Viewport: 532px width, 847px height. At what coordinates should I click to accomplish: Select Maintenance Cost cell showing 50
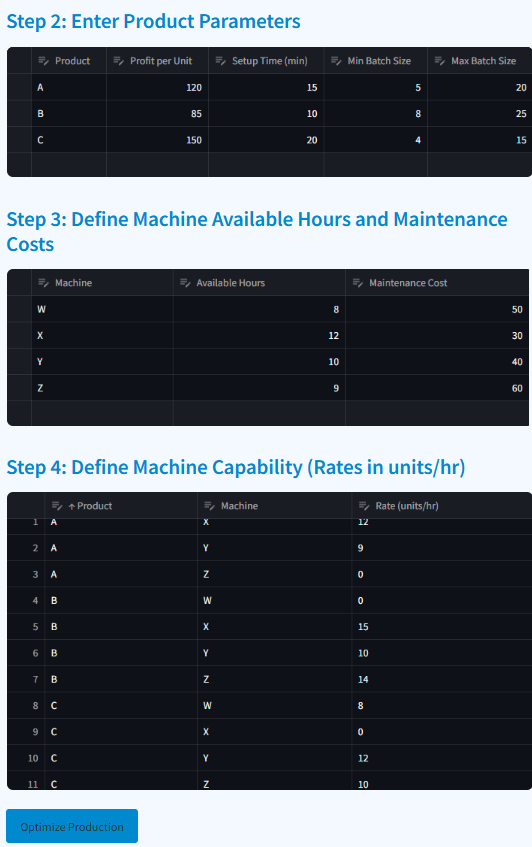tap(437, 310)
